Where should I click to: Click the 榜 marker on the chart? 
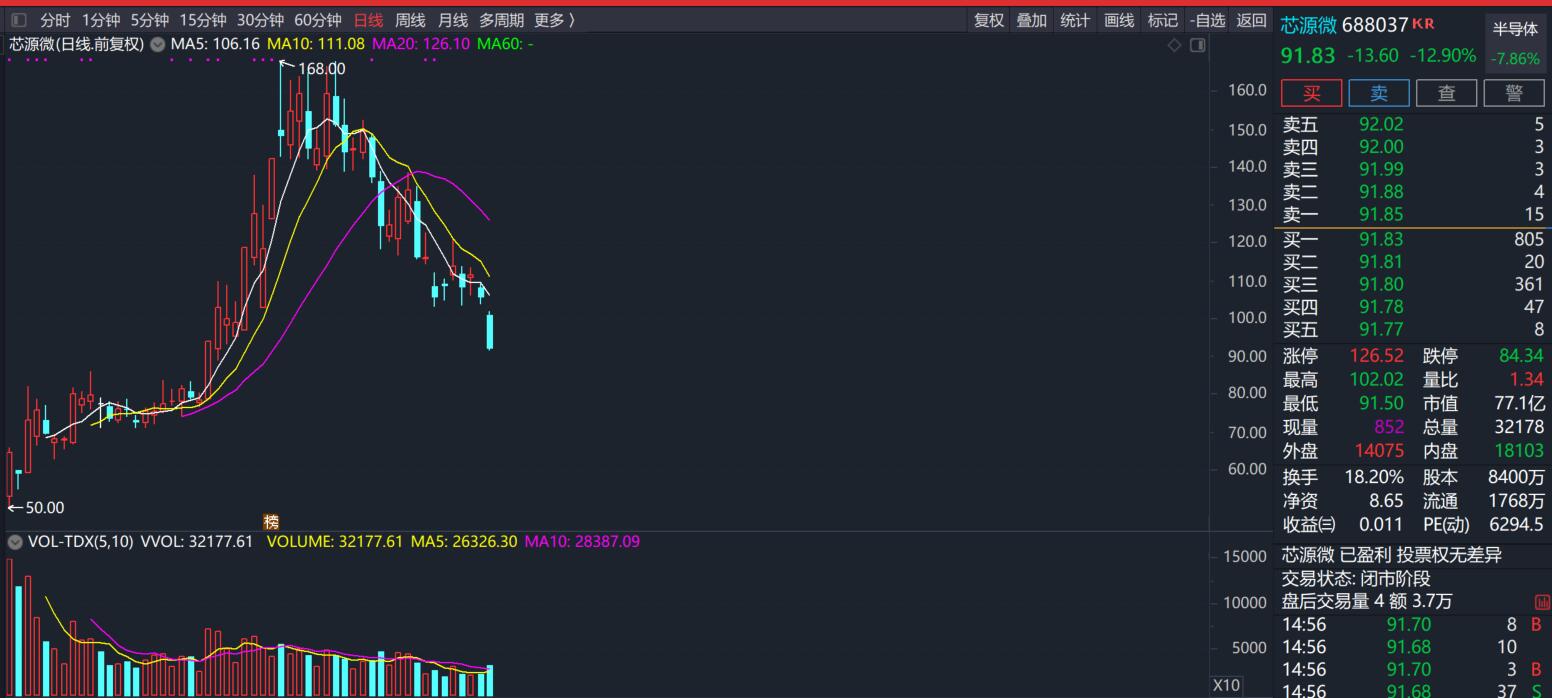tap(271, 522)
